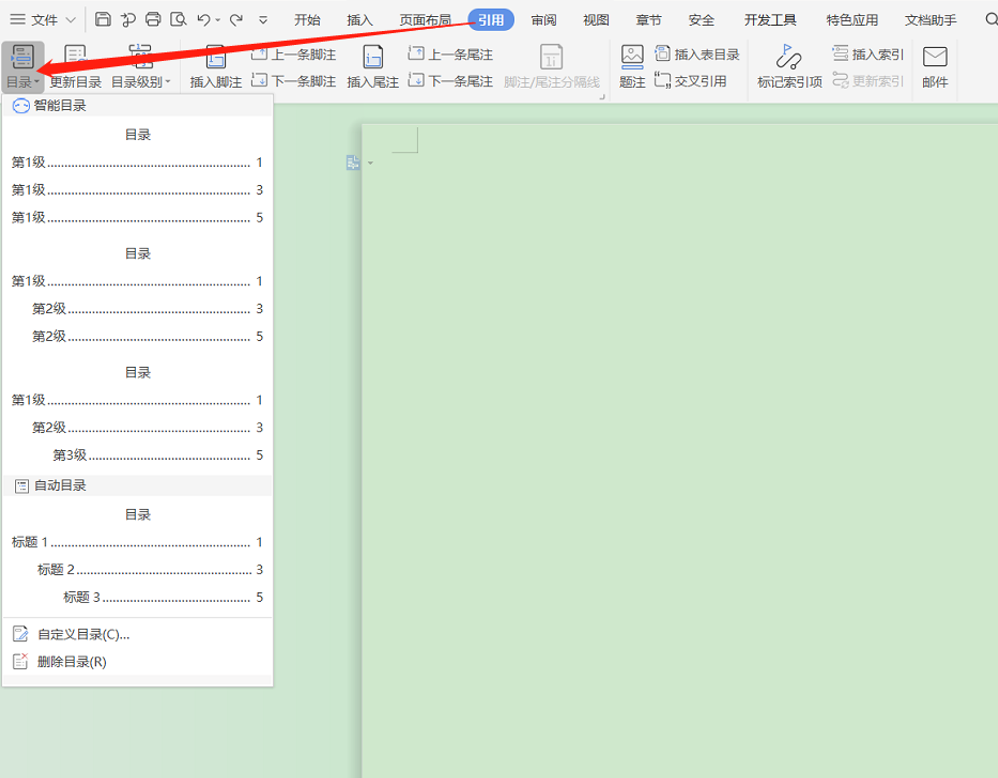Click the Undo icon
Image resolution: width=998 pixels, height=778 pixels.
[x=204, y=20]
